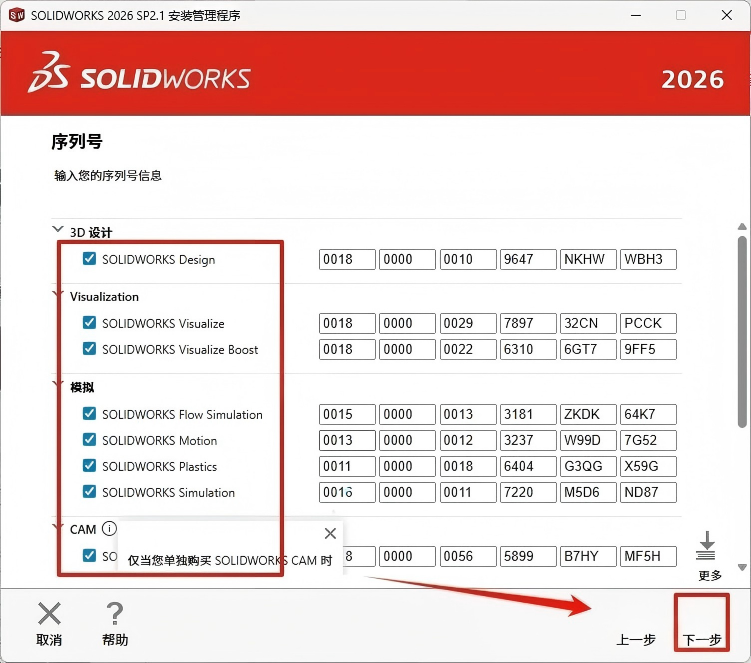The image size is (751, 663).
Task: Click Visualize Boost field containing 6310
Action: click(528, 349)
